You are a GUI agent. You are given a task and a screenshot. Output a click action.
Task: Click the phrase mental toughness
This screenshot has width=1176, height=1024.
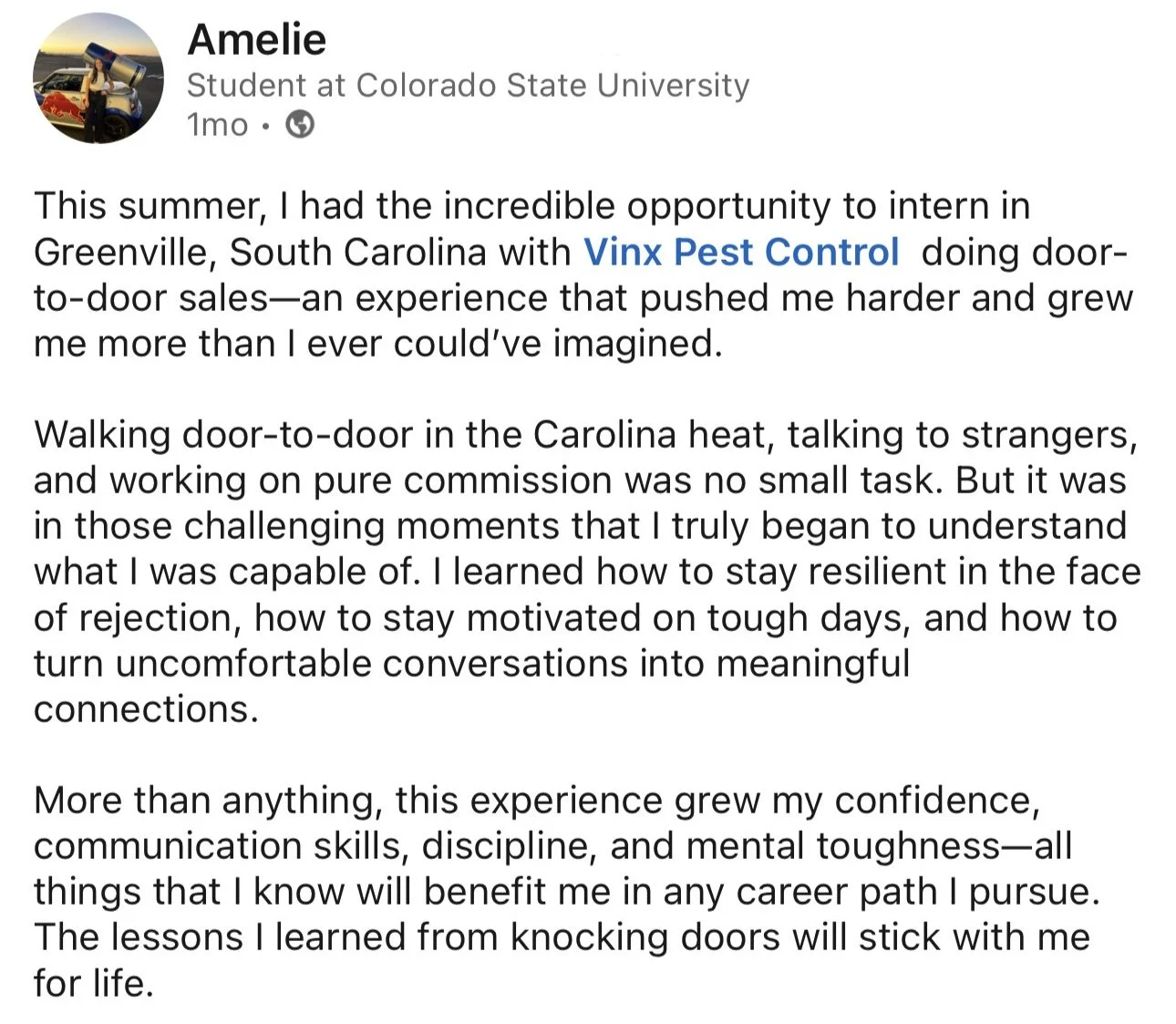coord(843,846)
